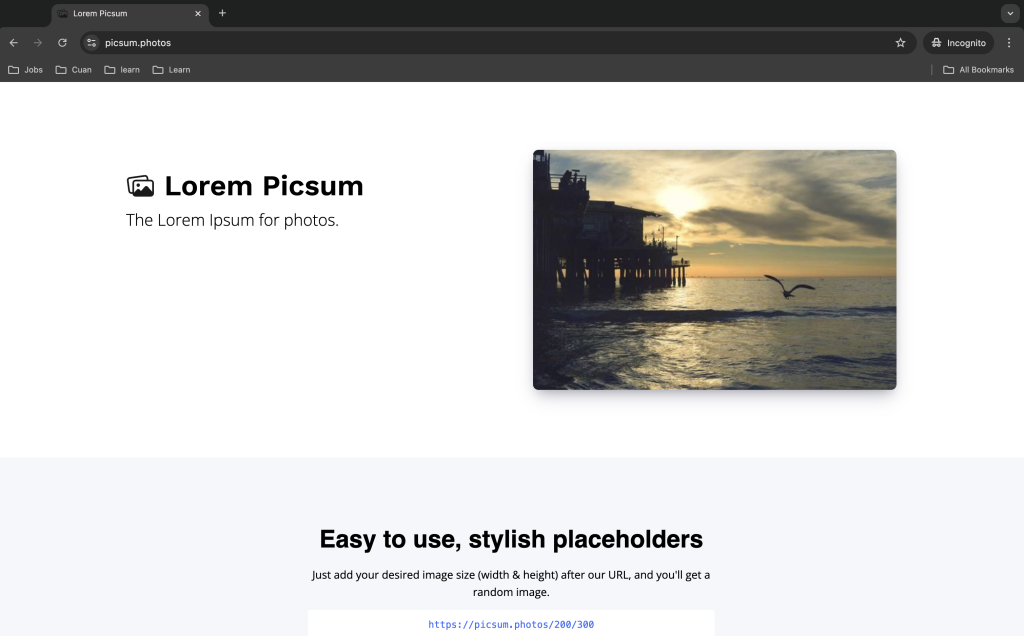
Task: Click the Lorem Picsum heading text
Action: point(263,186)
